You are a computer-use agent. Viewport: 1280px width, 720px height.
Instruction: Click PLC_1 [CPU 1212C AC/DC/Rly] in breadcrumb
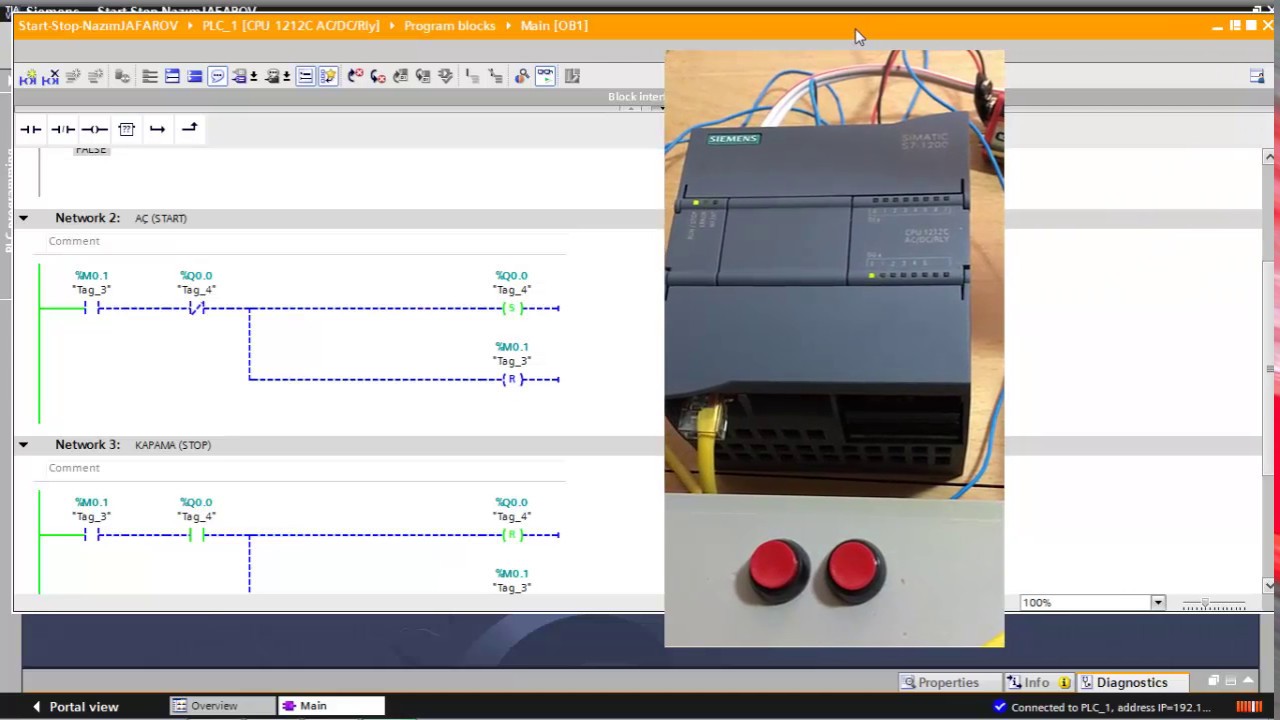click(x=291, y=25)
